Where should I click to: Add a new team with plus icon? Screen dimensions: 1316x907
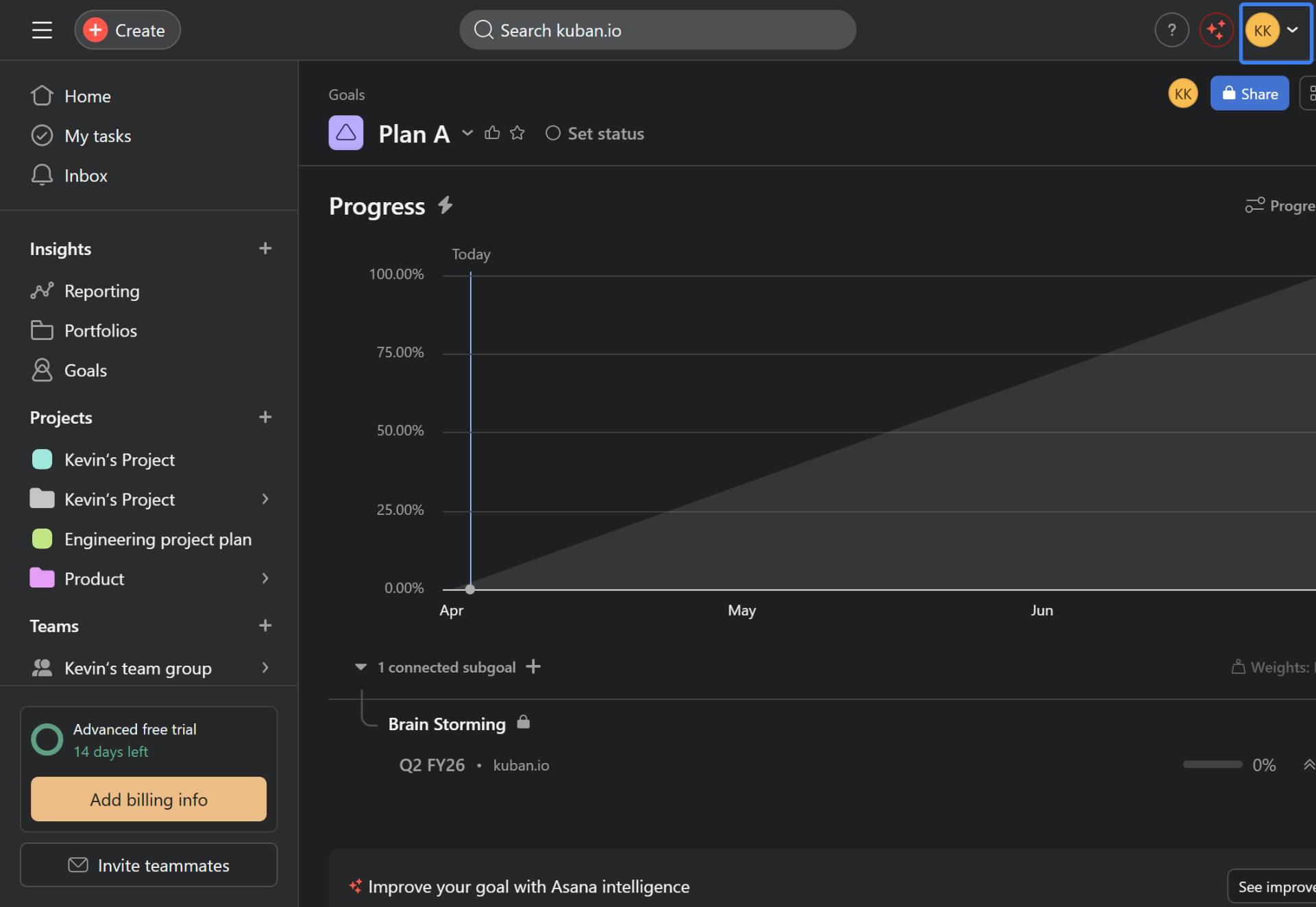point(265,625)
